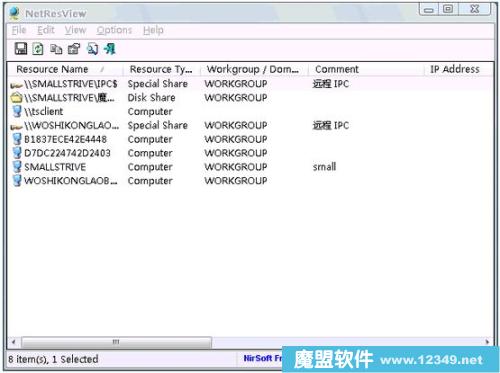Viewport: 500px width, 373px height.
Task: Click the folder icon of the Disk Share row
Action: click(16, 98)
